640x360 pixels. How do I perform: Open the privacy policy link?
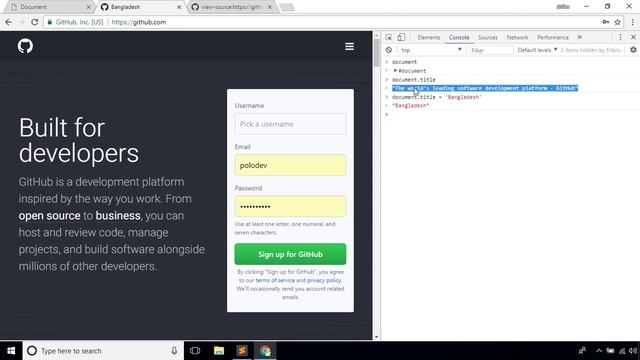(x=324, y=280)
